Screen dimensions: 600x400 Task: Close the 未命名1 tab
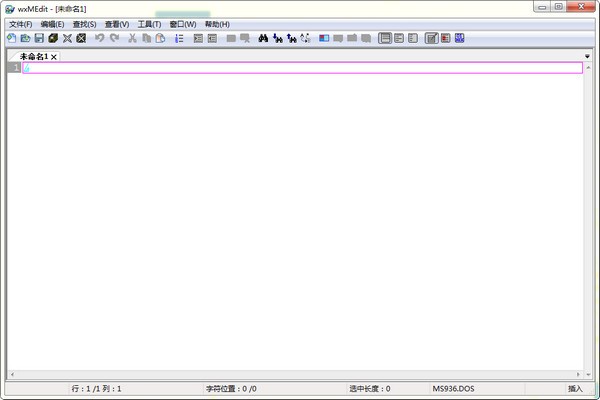click(55, 57)
